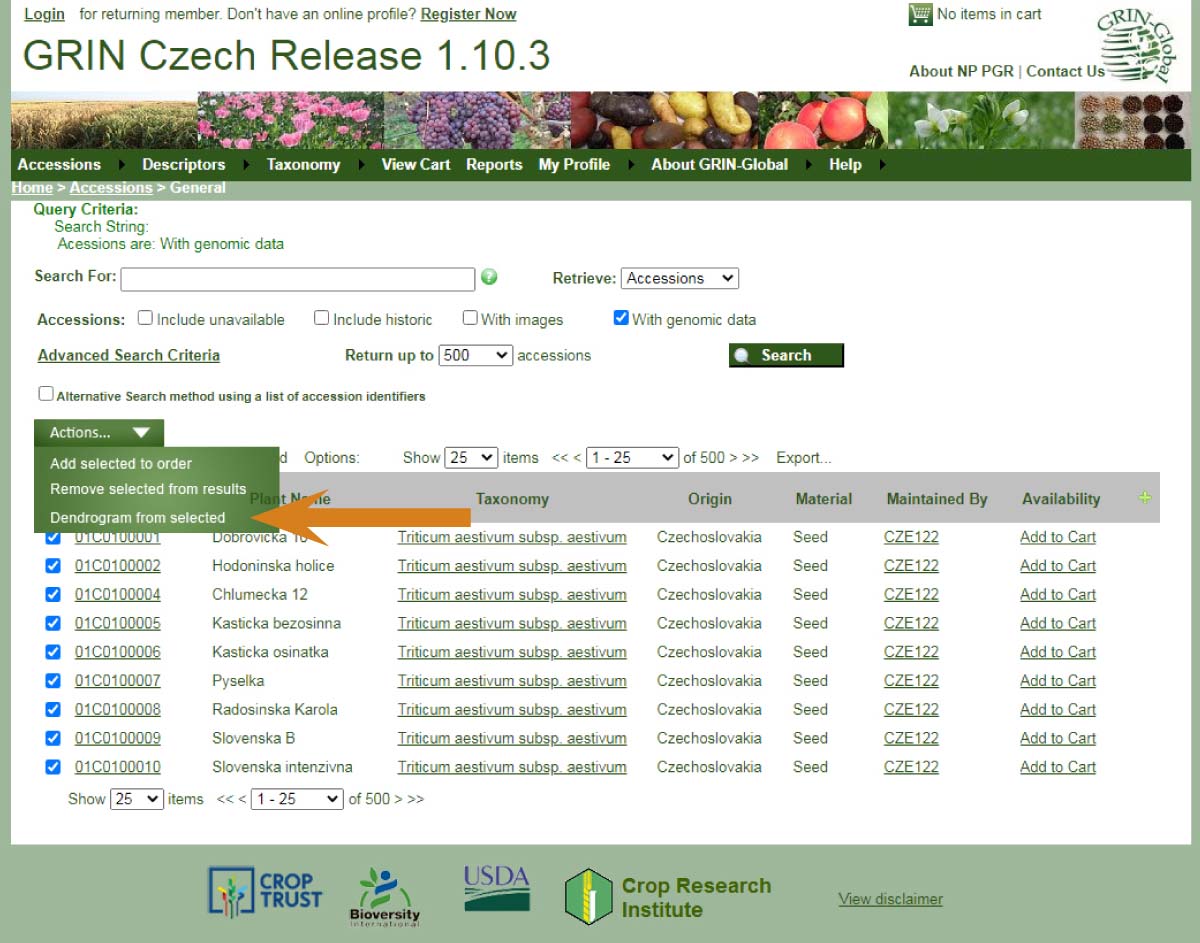1200x943 pixels.
Task: Open the Retrieve Accessions dropdown
Action: [680, 278]
